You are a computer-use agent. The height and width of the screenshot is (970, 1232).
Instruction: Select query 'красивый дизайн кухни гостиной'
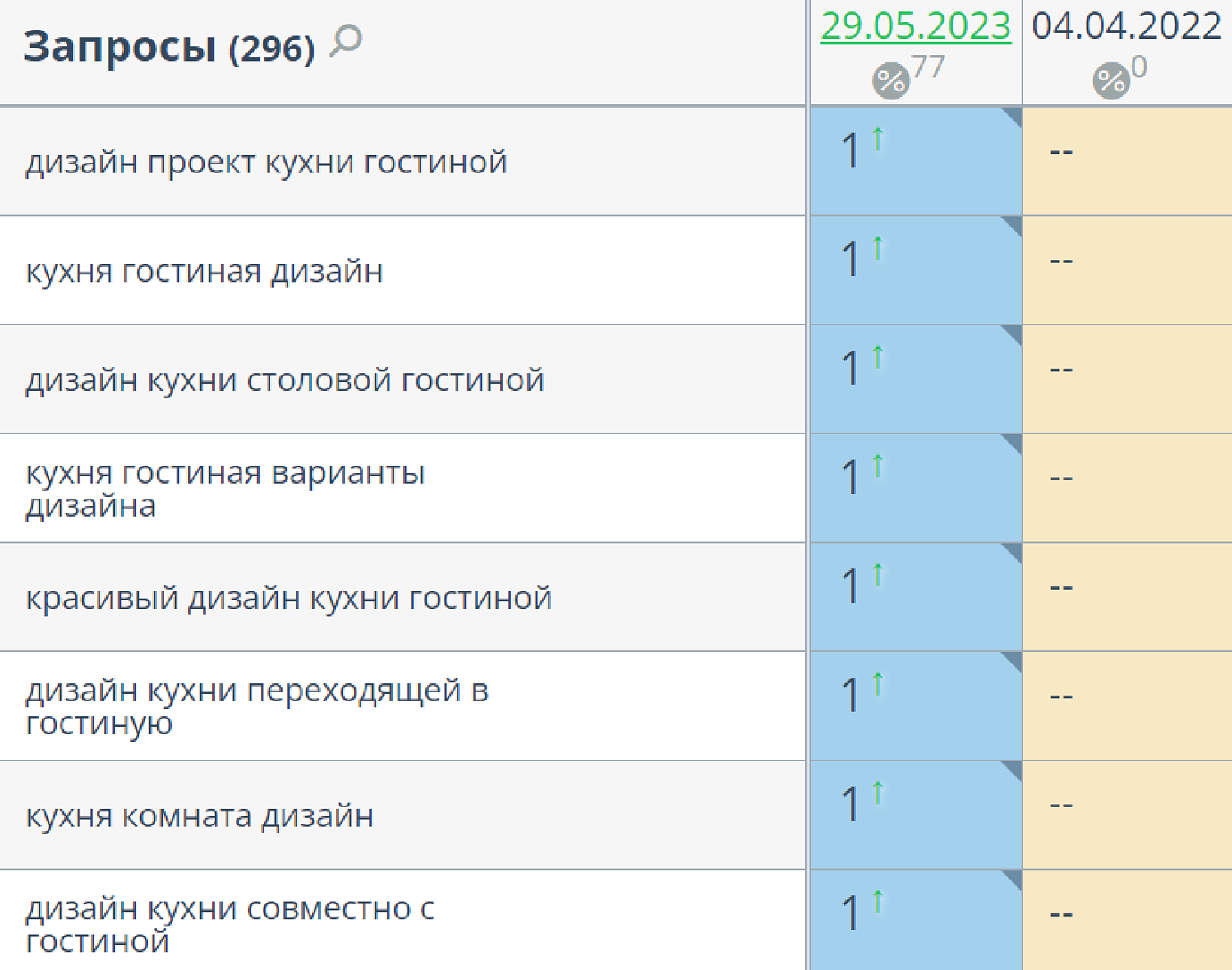(288, 598)
